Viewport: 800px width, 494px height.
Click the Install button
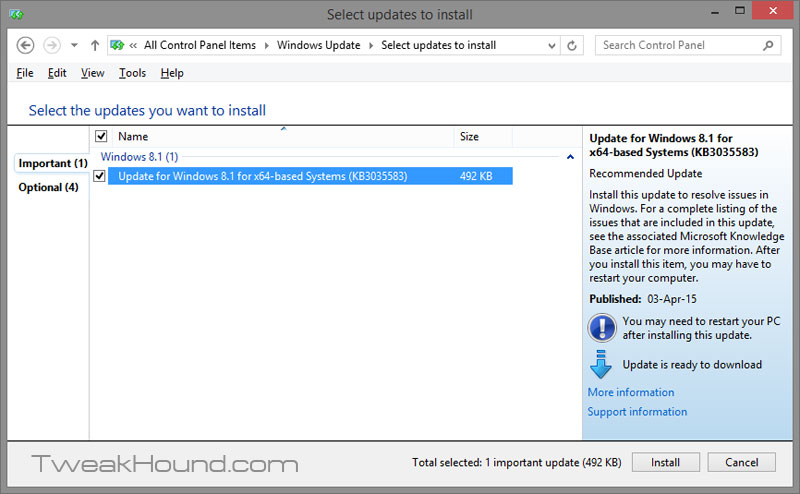click(x=665, y=462)
